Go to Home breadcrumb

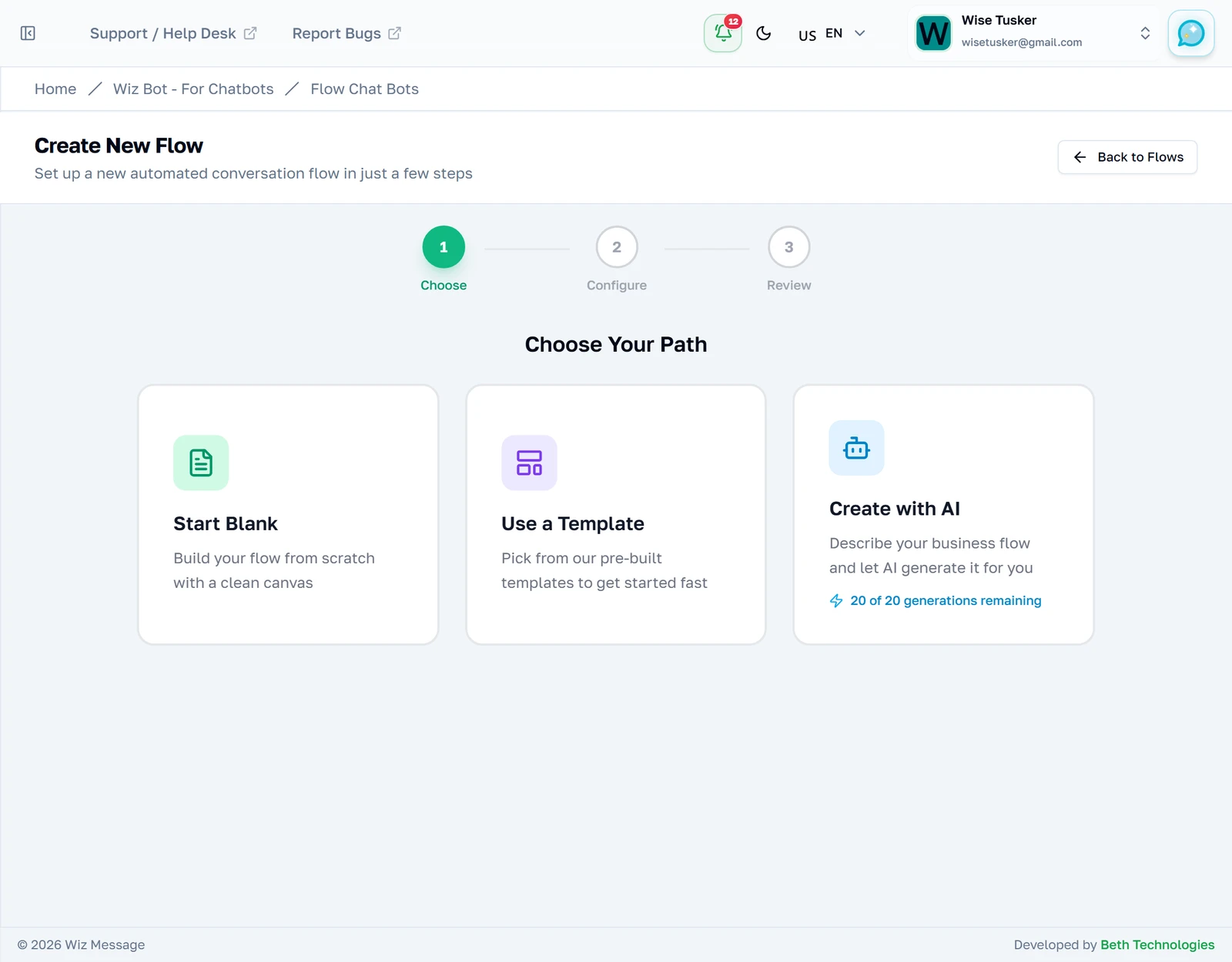point(55,89)
